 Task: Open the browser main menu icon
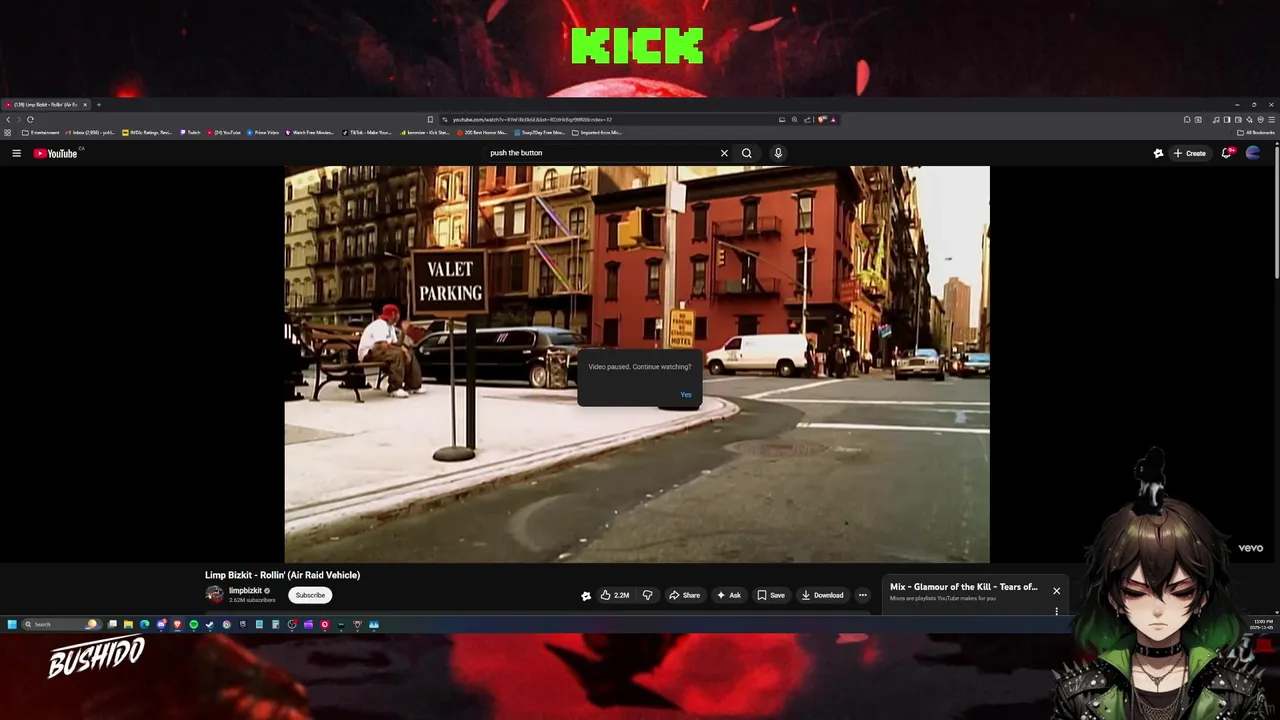pyautogui.click(x=1272, y=120)
